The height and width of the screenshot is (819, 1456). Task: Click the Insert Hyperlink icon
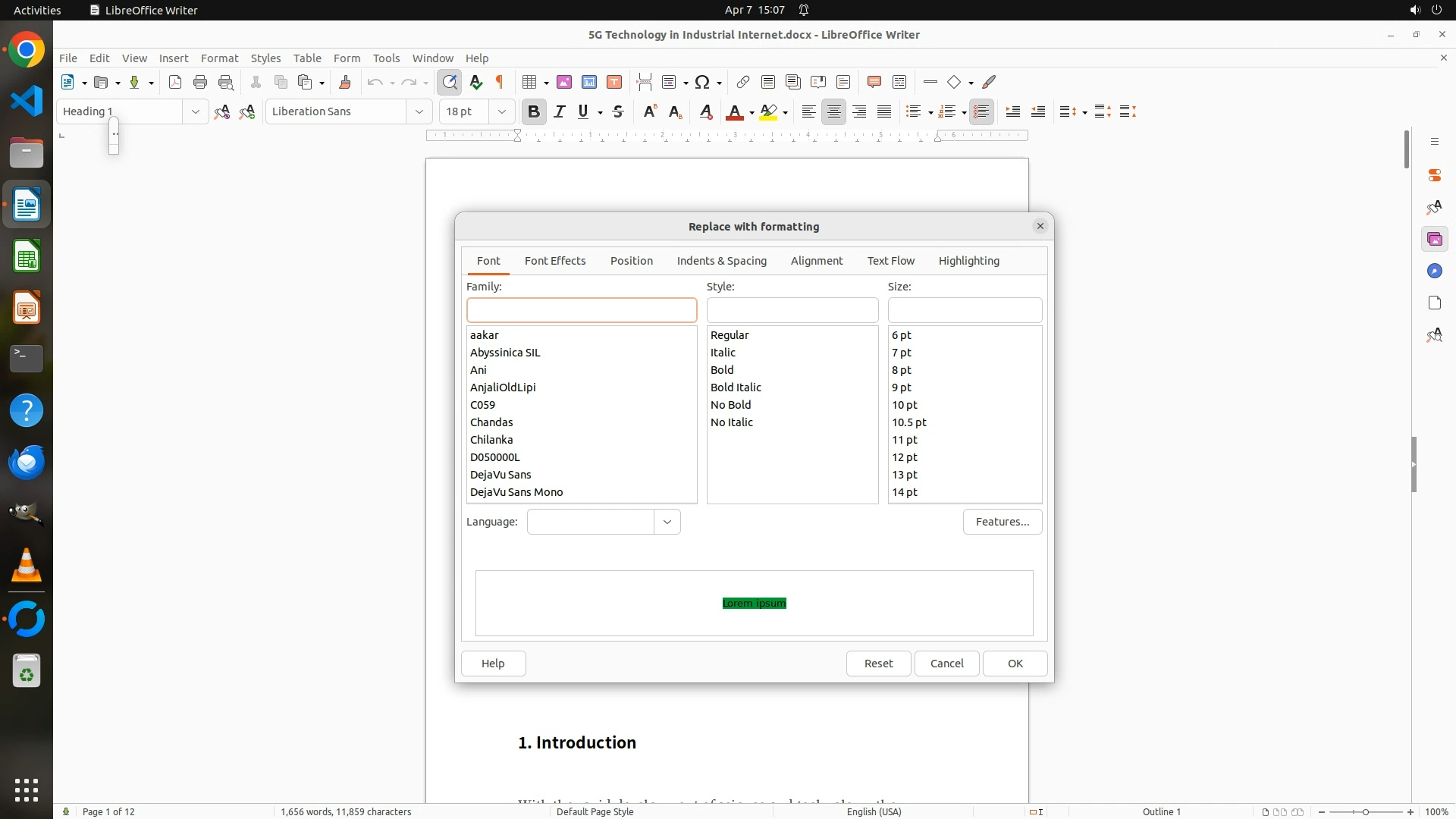(x=743, y=82)
